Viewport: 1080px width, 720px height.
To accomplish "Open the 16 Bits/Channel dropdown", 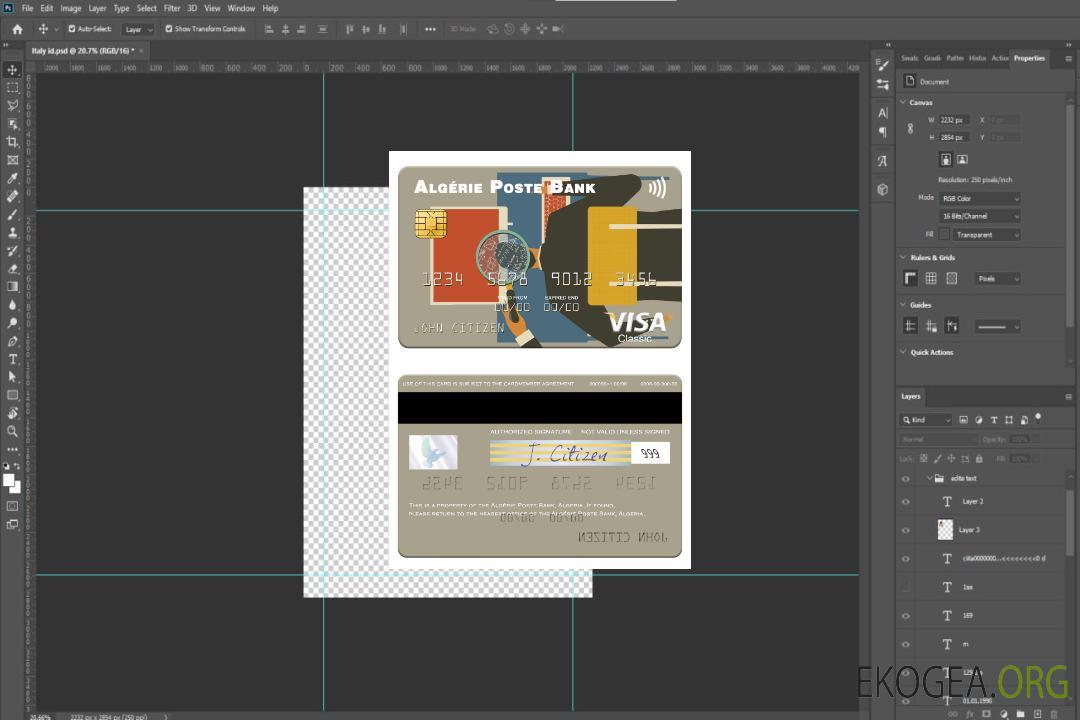I will point(979,216).
